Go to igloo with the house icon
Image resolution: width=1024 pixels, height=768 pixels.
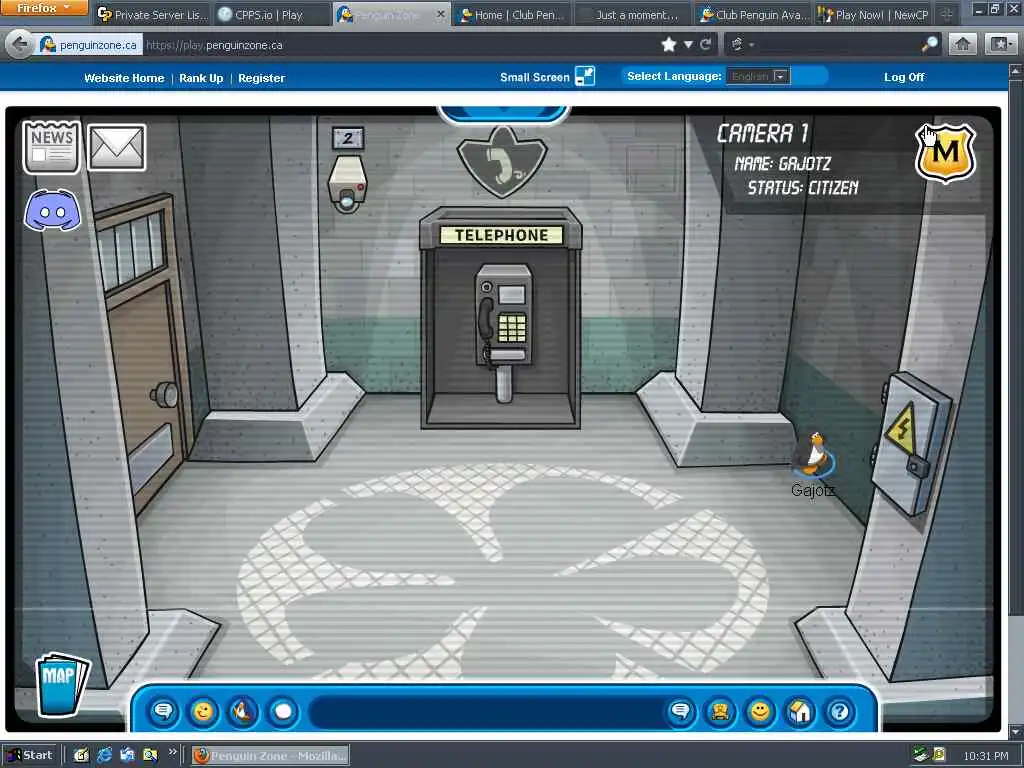click(x=799, y=711)
